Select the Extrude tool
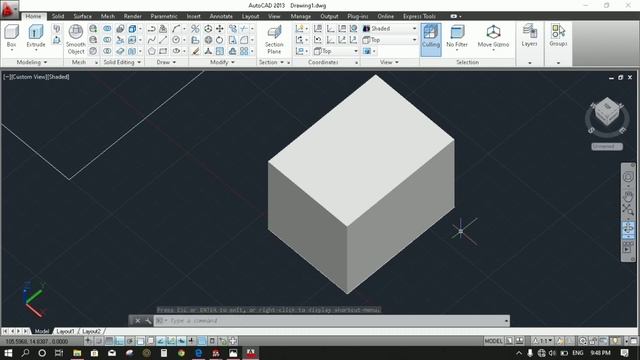Screen dimensions: 640x360 36,36
